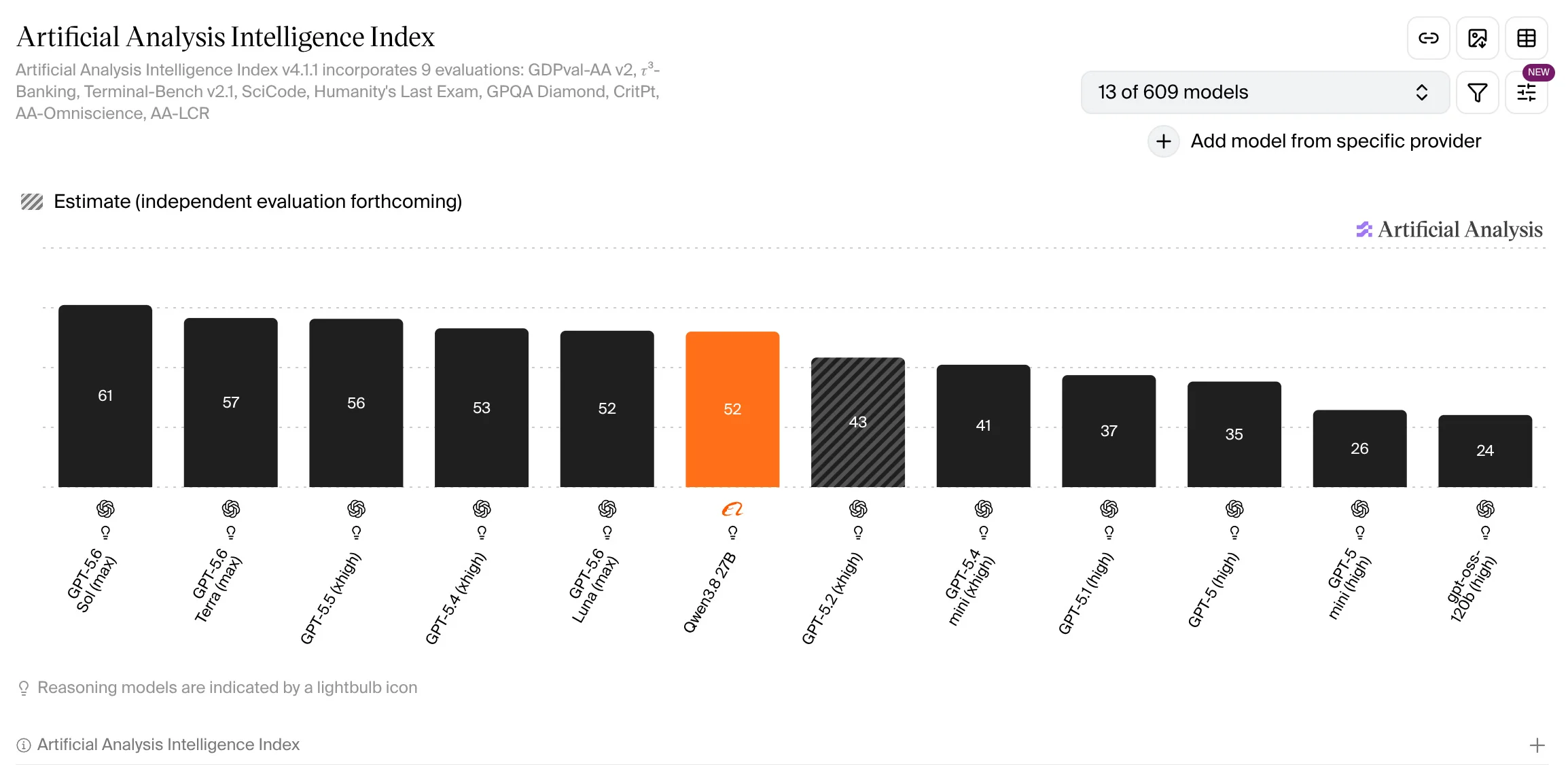Viewport: 1568px width, 765px height.
Task: Click the info icon beside Intelligence Index footer
Action: [24, 745]
